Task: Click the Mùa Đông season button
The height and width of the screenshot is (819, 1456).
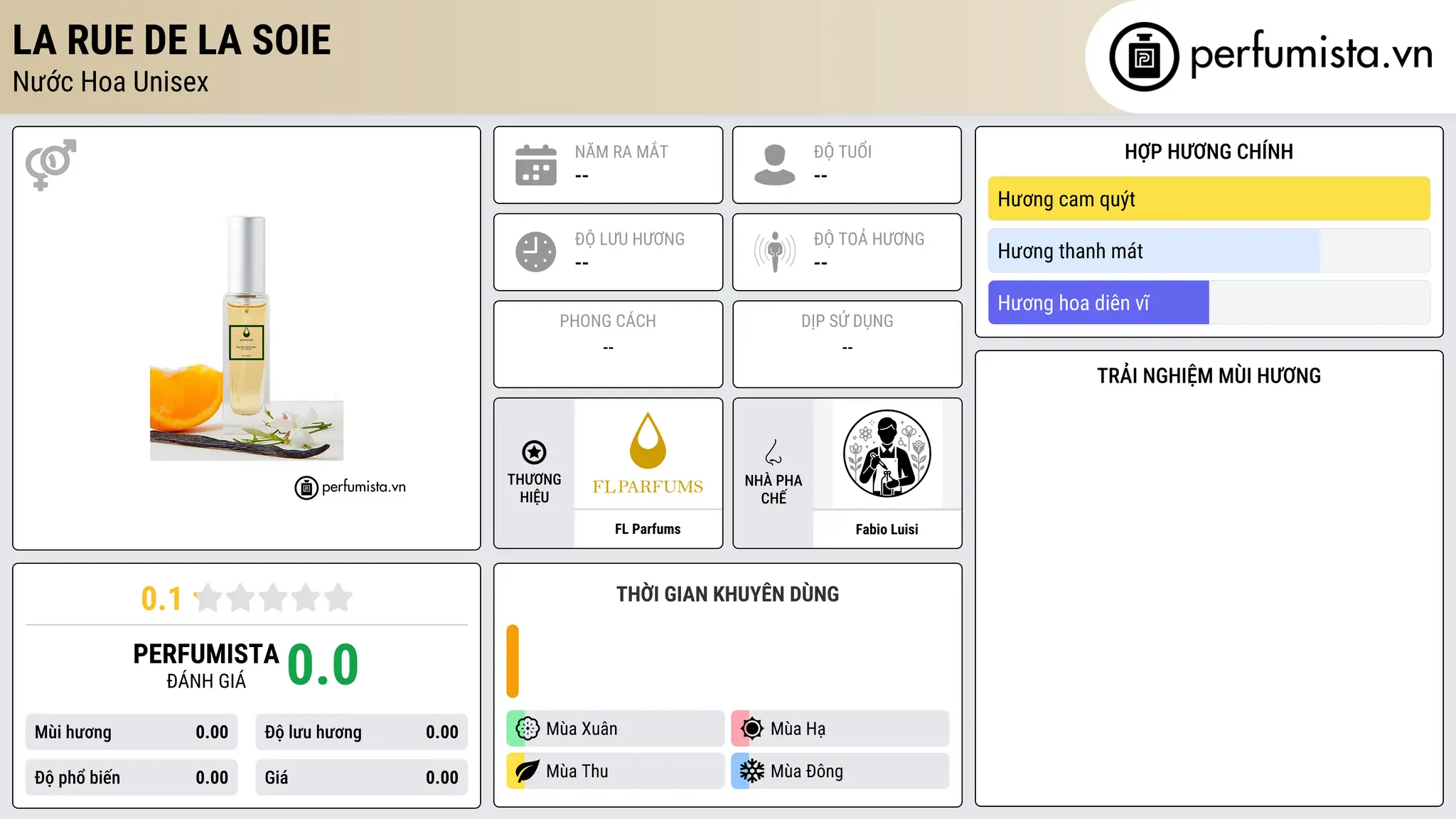Action: tap(840, 771)
